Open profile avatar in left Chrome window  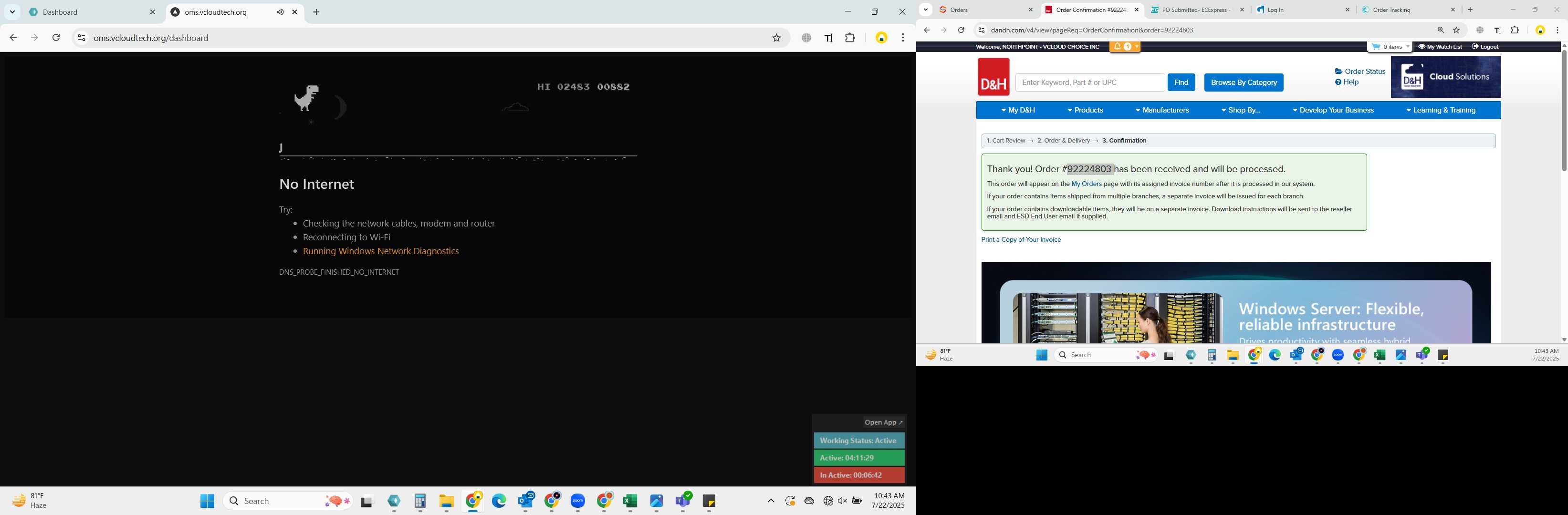[x=881, y=38]
